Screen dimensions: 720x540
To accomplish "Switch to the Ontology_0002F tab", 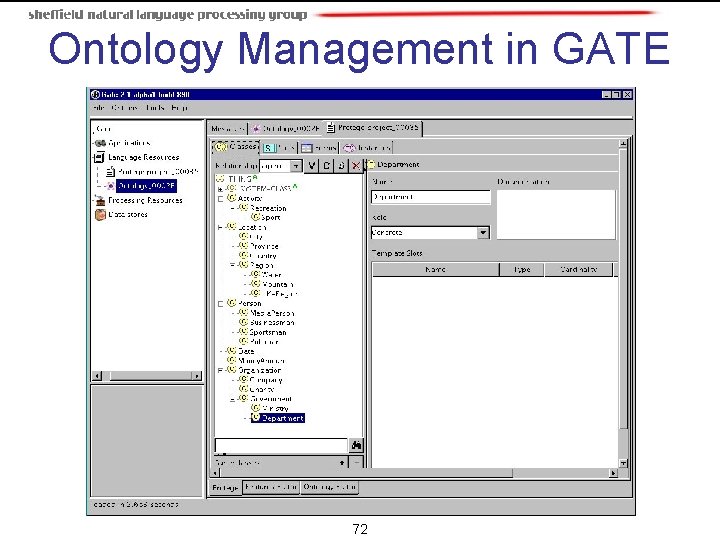I will point(286,129).
